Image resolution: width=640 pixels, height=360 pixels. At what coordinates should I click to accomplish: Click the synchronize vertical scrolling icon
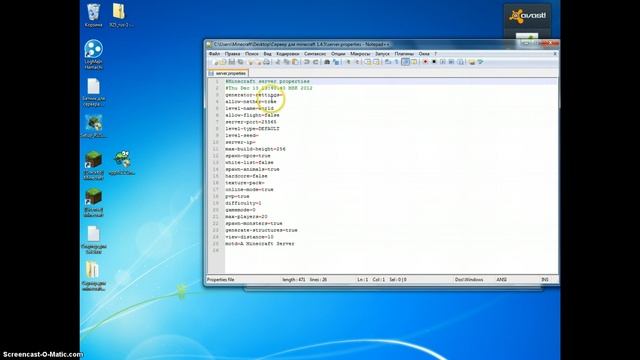coord(368,62)
